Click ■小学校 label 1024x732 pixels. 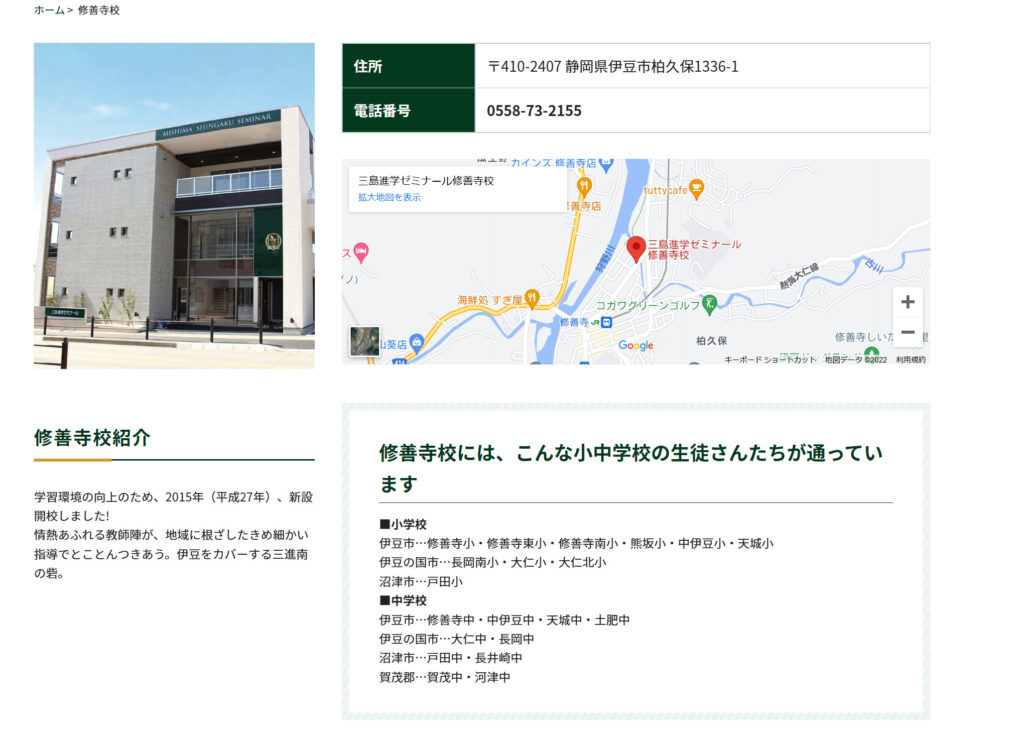[x=403, y=524]
